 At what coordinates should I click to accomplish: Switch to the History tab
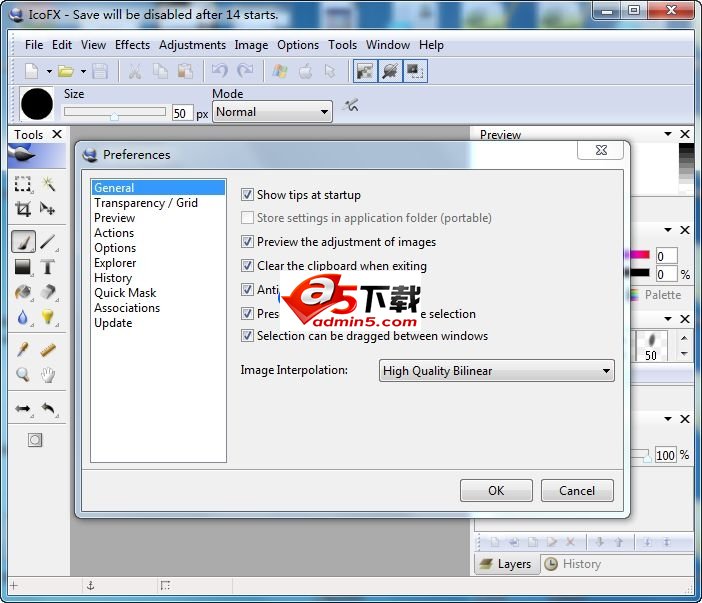(573, 564)
